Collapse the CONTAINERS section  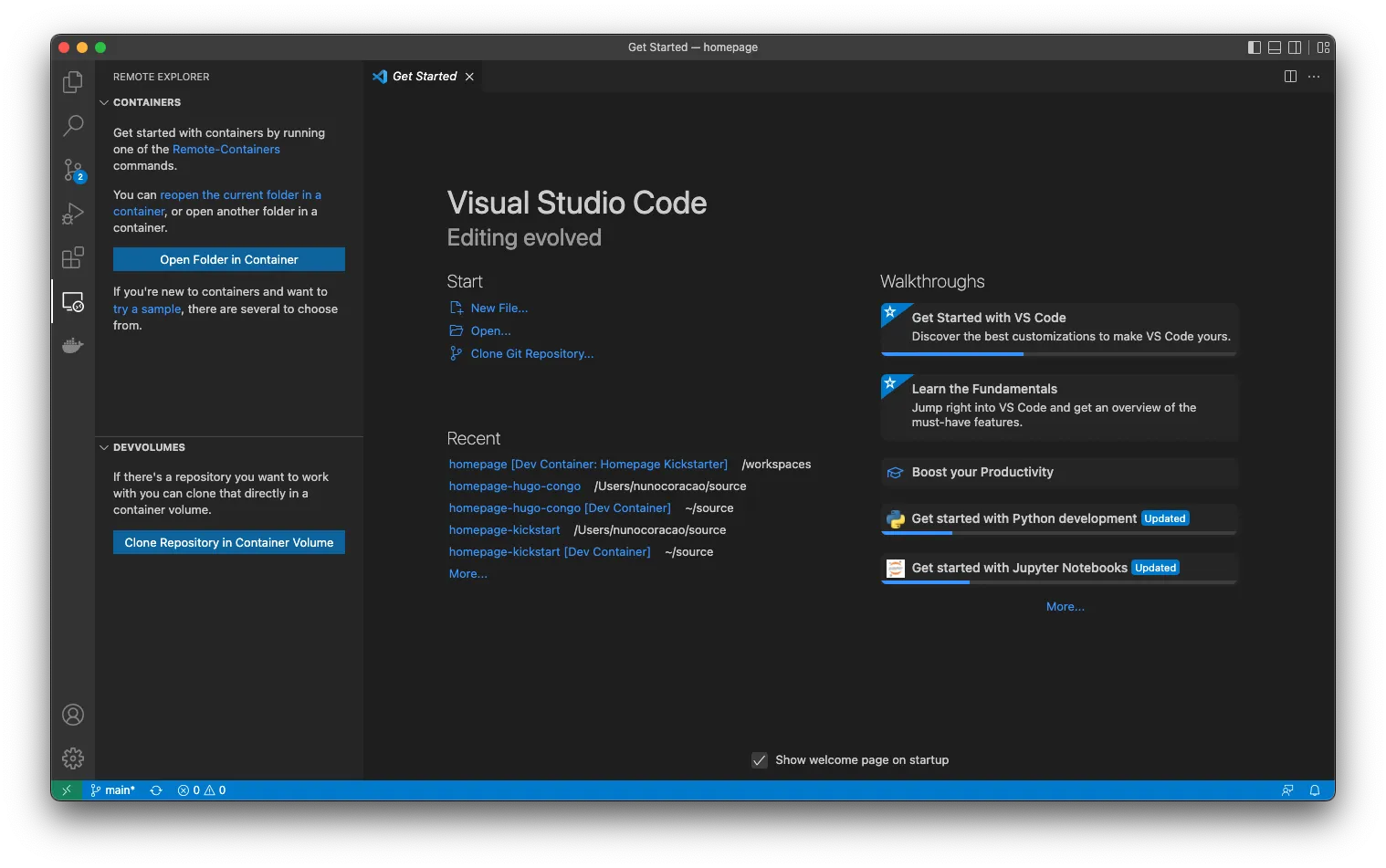147,102
